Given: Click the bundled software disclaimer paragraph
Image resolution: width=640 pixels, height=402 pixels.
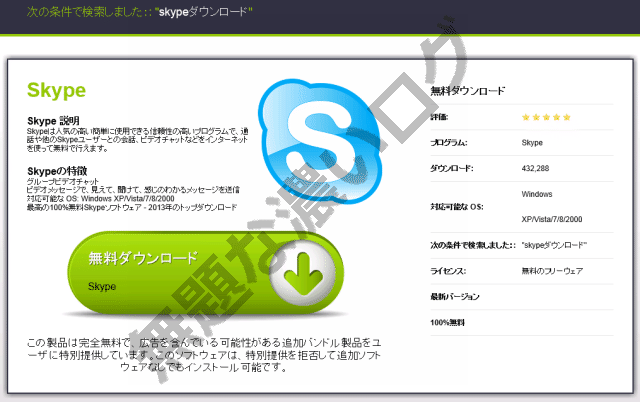Looking at the screenshot, I should 204,355.
